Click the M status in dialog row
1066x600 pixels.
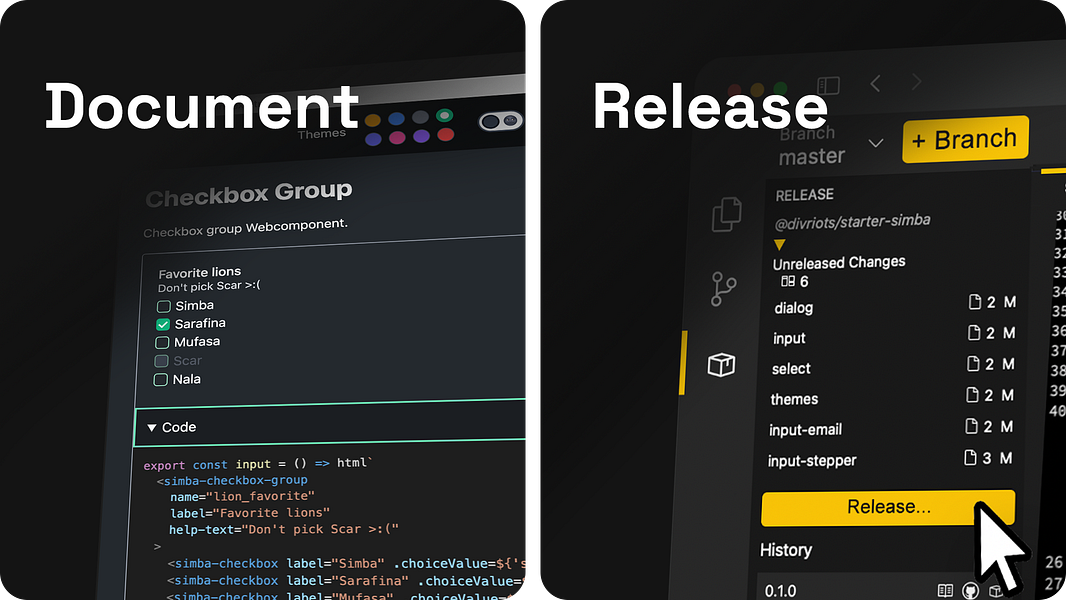coord(1010,302)
